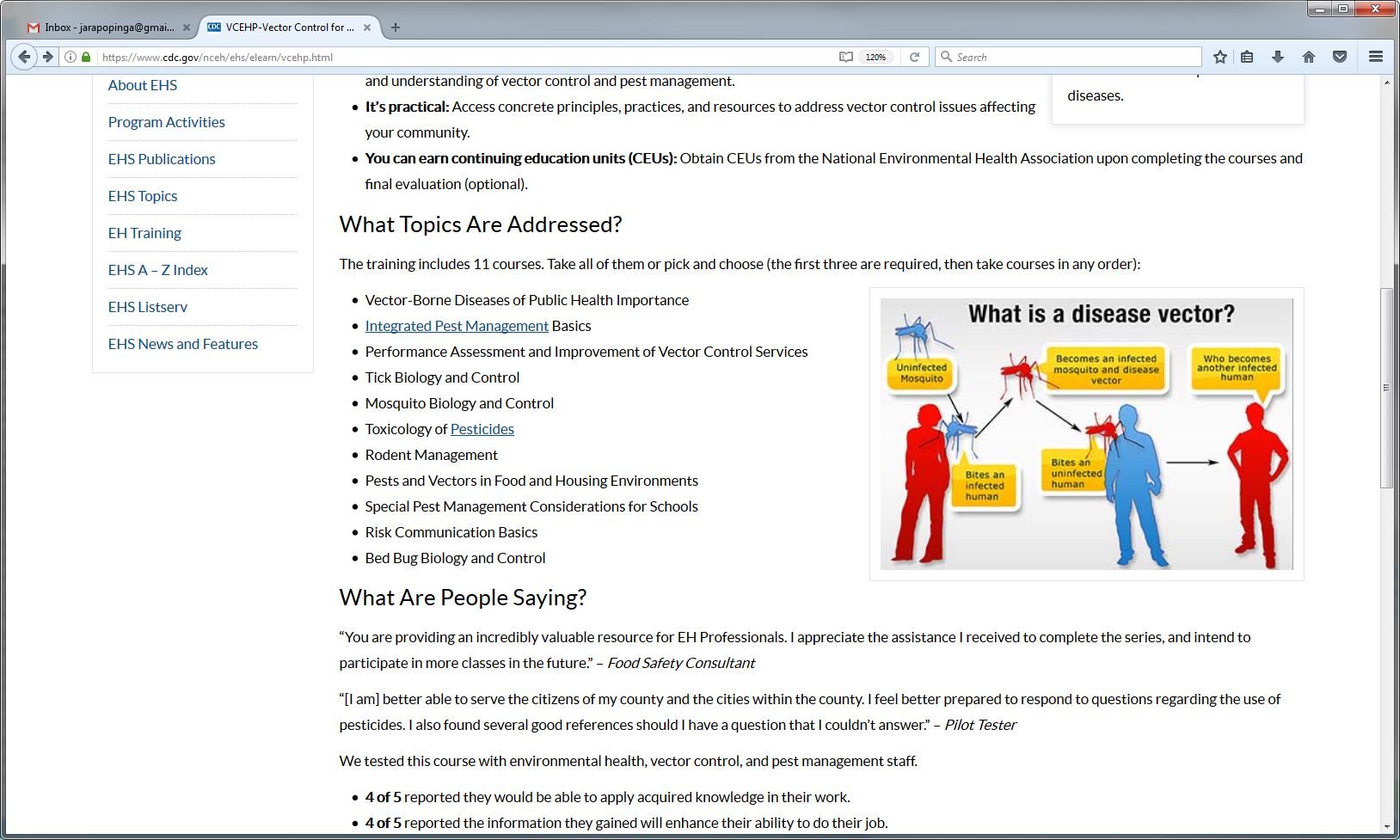Follow the Pesticides link
Viewport: 1400px width, 840px height.
click(482, 429)
